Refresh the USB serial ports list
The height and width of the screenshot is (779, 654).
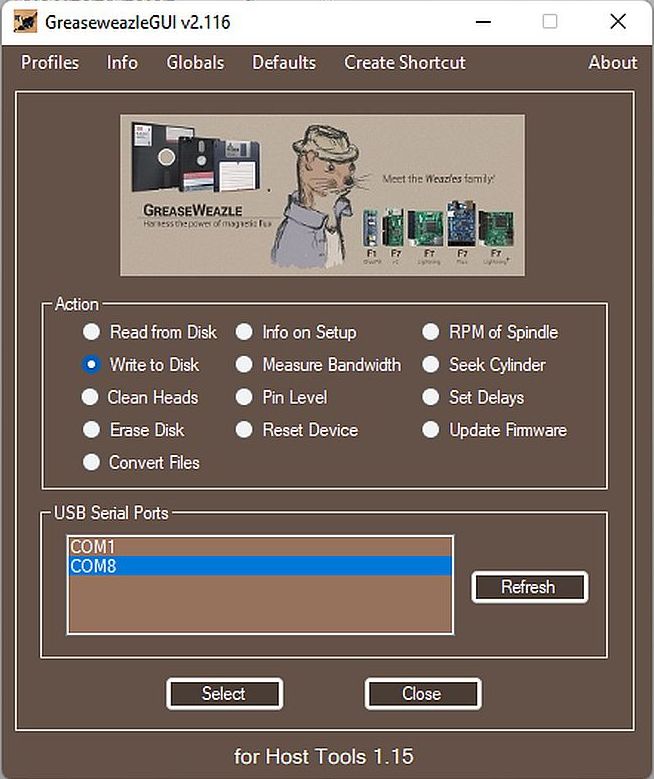(528, 587)
